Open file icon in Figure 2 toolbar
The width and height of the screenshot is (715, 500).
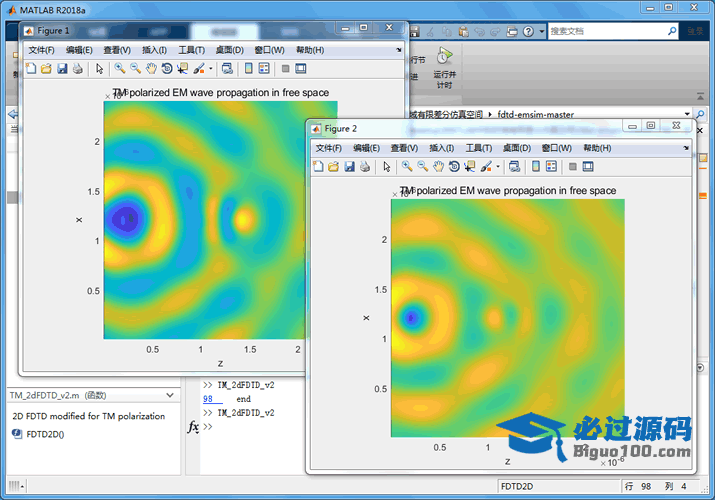333,167
